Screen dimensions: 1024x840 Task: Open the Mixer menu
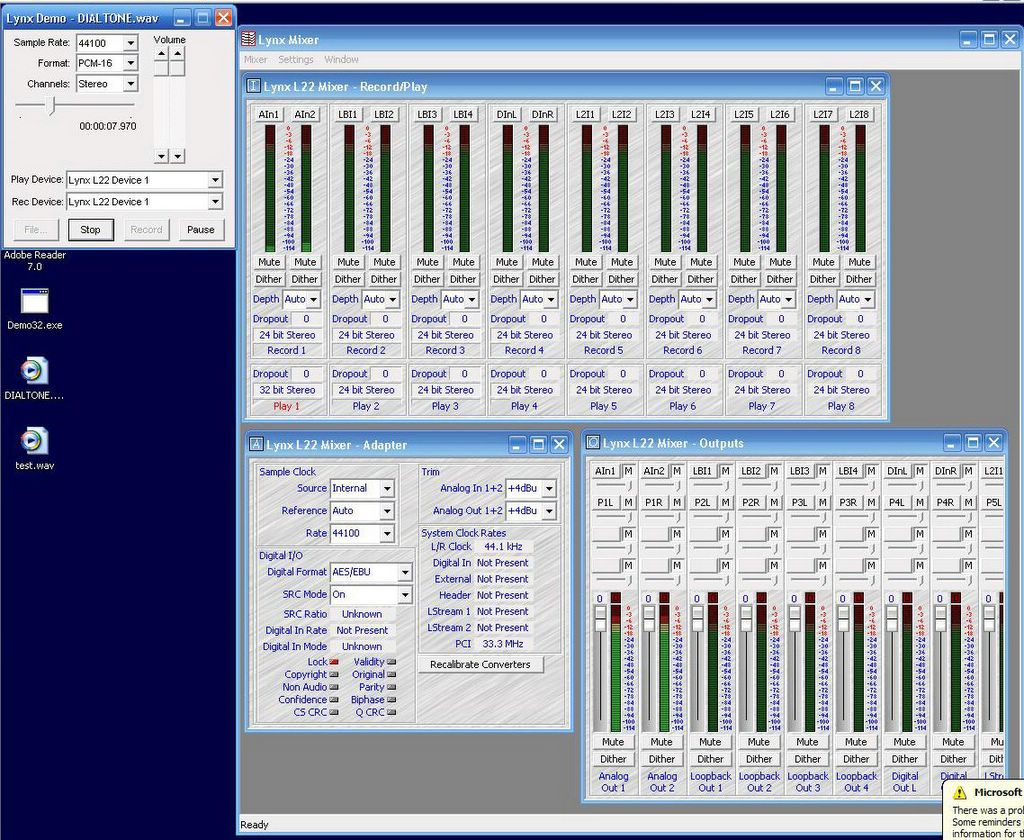255,59
